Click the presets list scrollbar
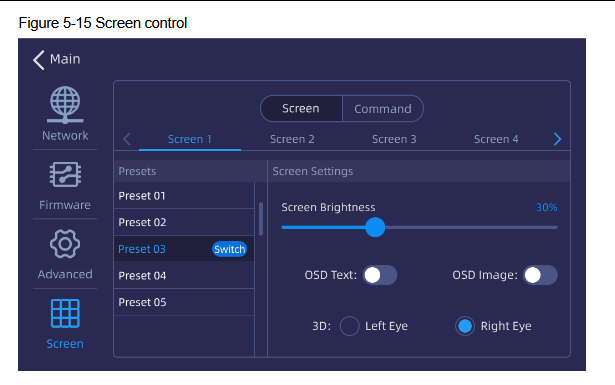This screenshot has height=385, width=615. point(261,219)
